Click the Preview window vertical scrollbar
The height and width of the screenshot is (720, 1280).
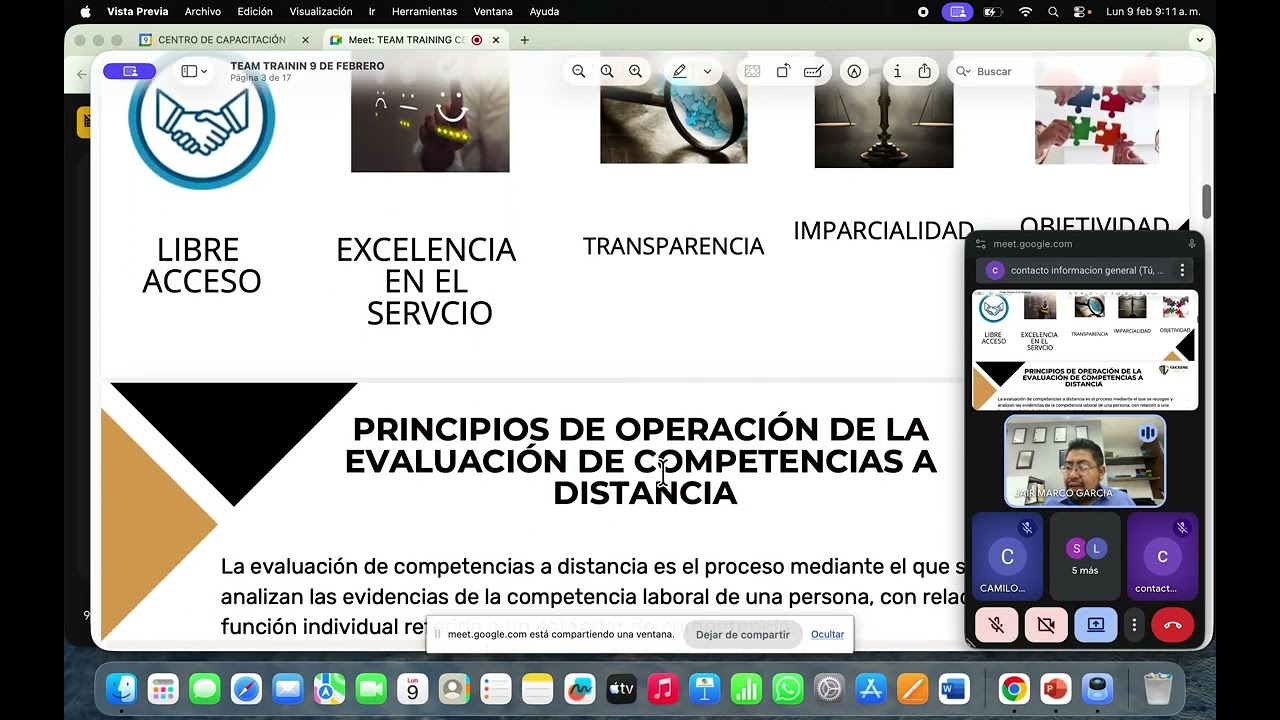click(1207, 202)
